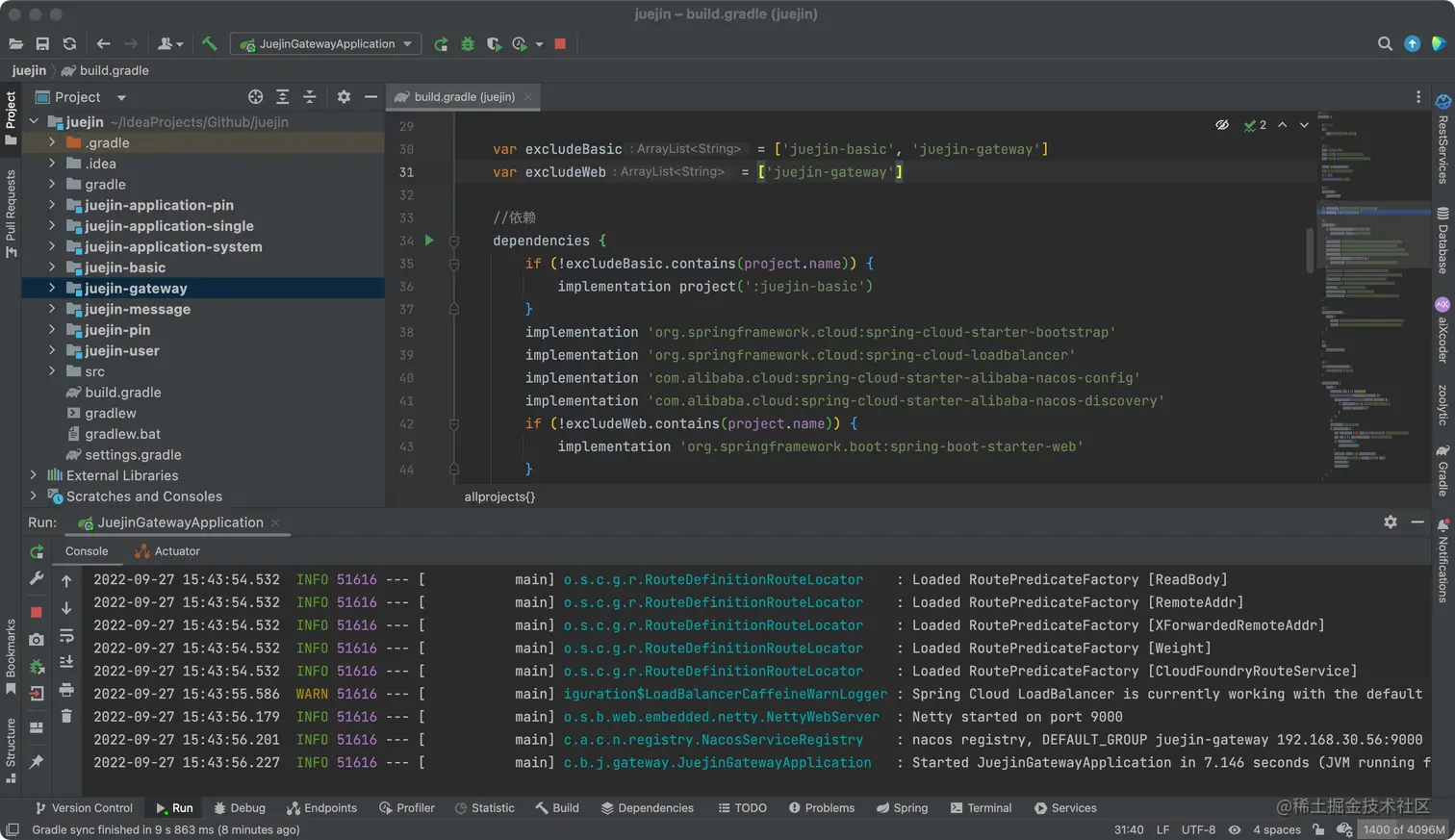Open Run panel gear settings
Viewport: 1455px width, 840px height.
[x=1391, y=522]
